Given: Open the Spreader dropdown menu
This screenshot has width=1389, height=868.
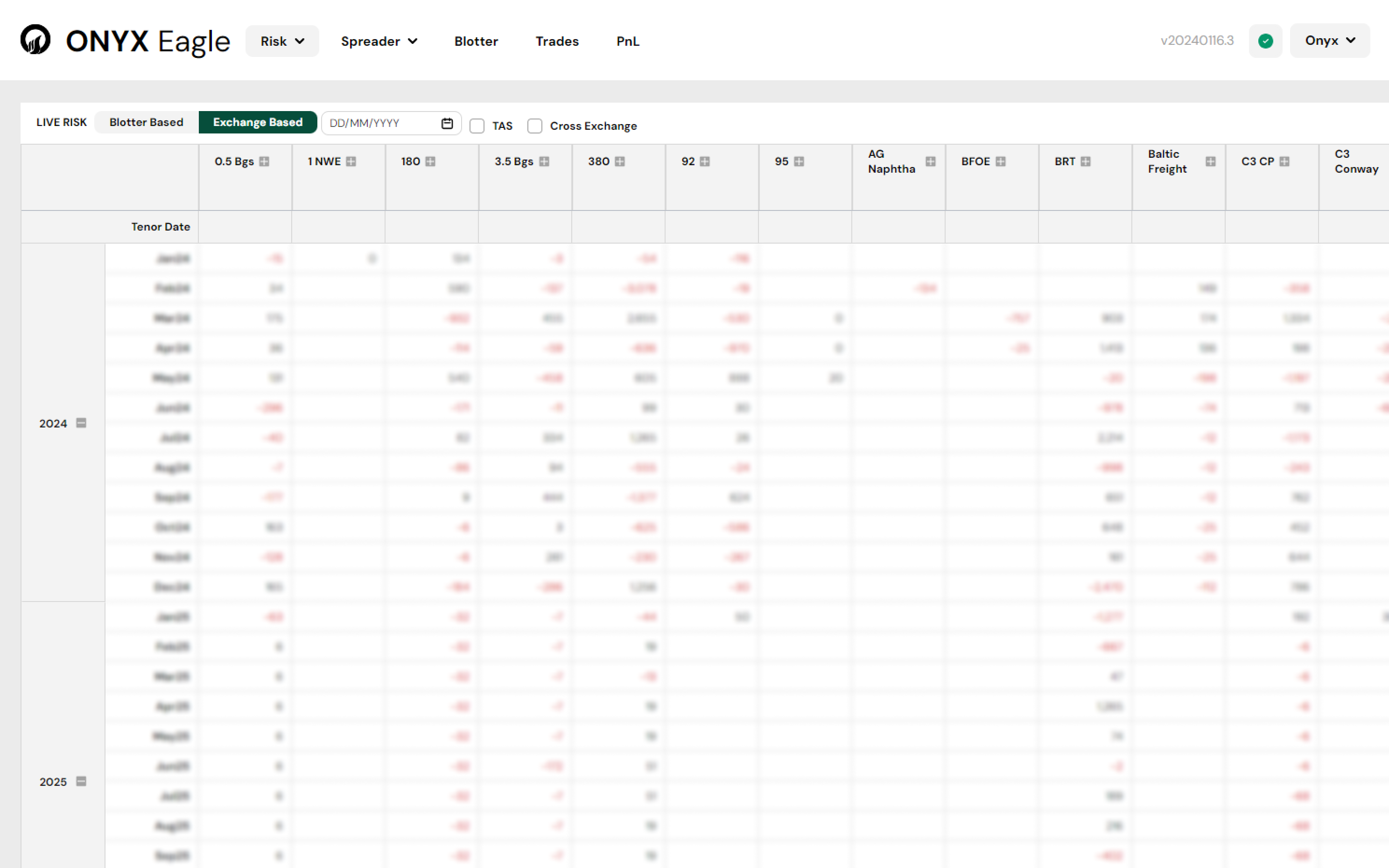Looking at the screenshot, I should [379, 42].
